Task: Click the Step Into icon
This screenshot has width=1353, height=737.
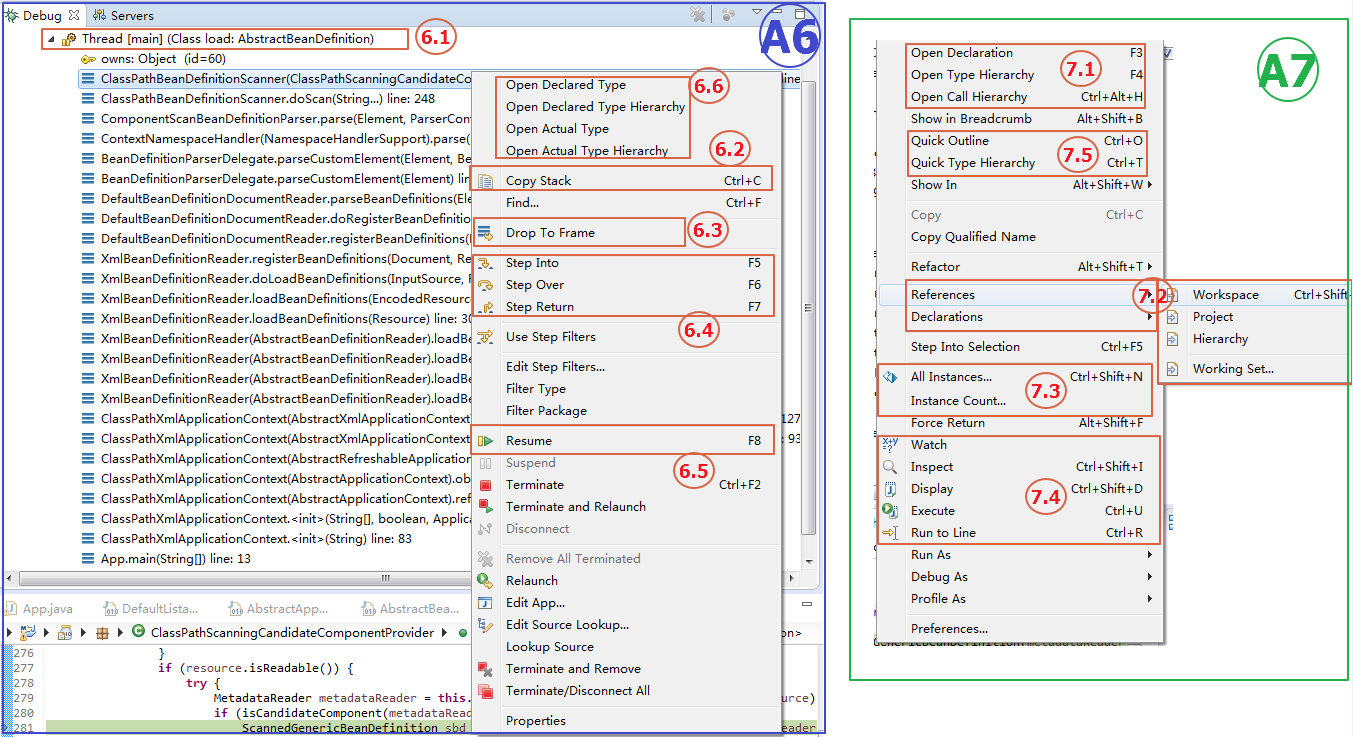Action: click(x=485, y=262)
